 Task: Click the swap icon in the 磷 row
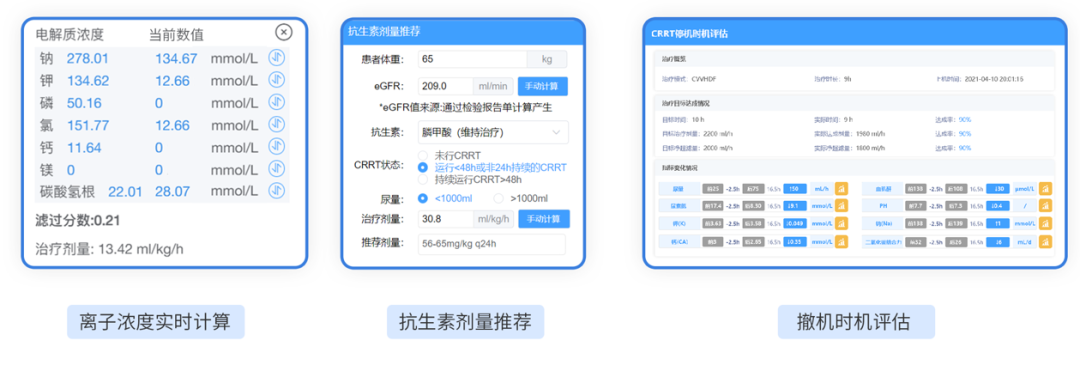tap(277, 103)
